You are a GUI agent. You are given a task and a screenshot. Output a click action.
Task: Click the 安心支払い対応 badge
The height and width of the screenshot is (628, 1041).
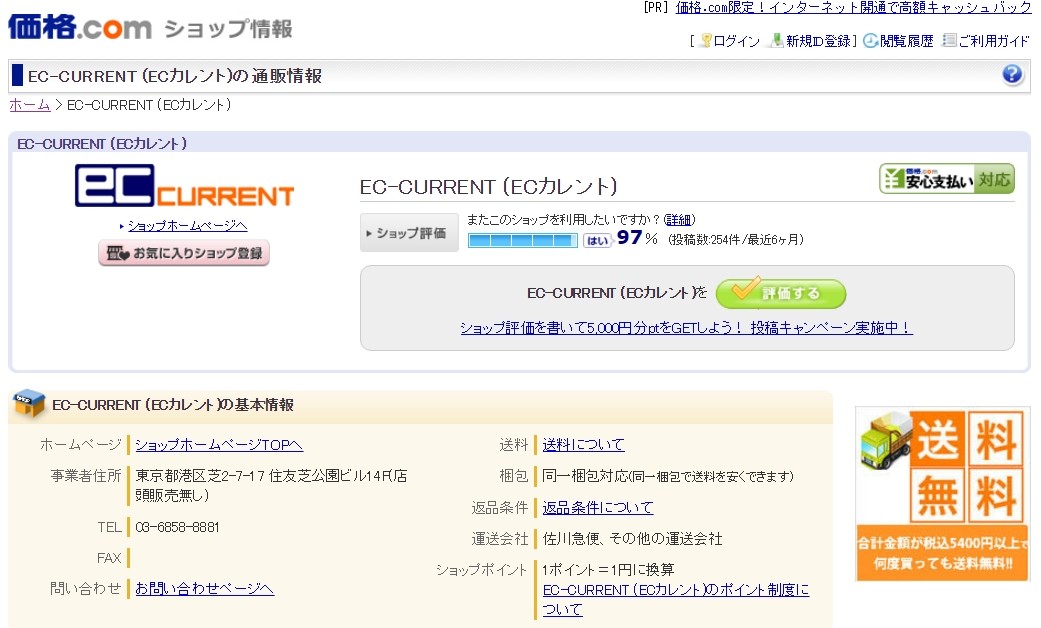[946, 179]
